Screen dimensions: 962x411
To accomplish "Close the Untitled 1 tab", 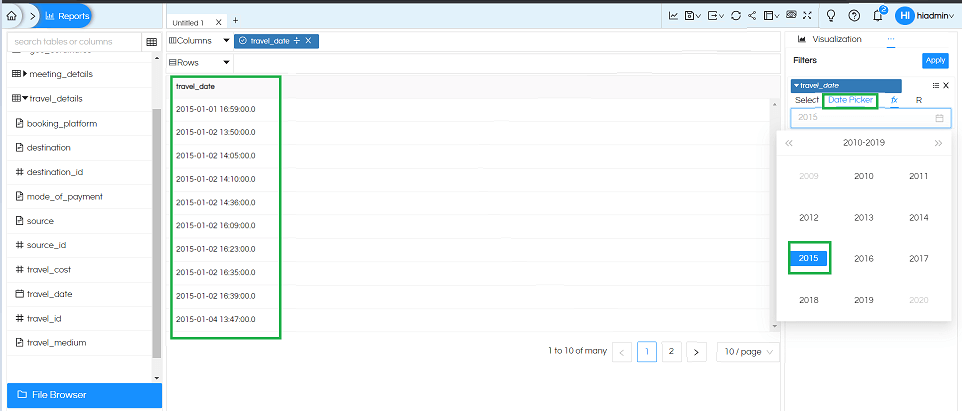I will [218, 22].
